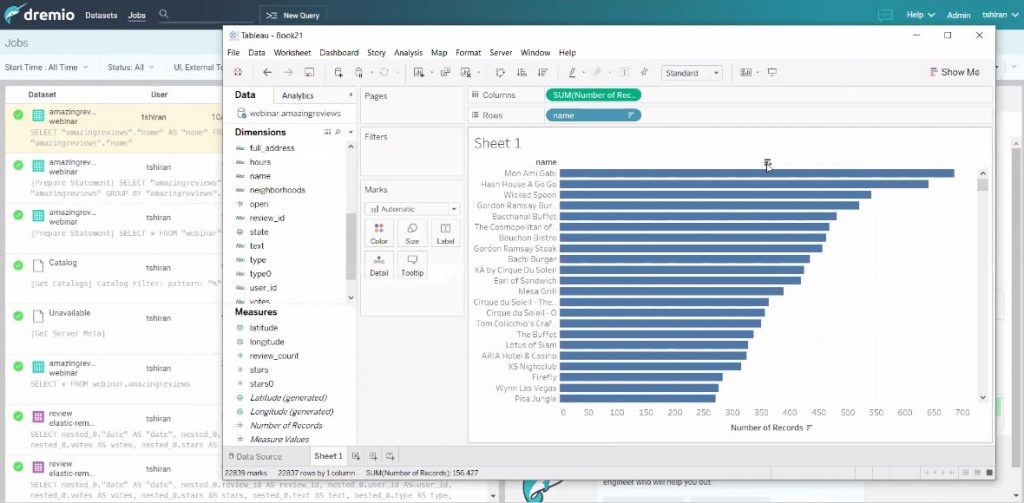Open the Worksheet menu
The image size is (1024, 503).
[292, 52]
